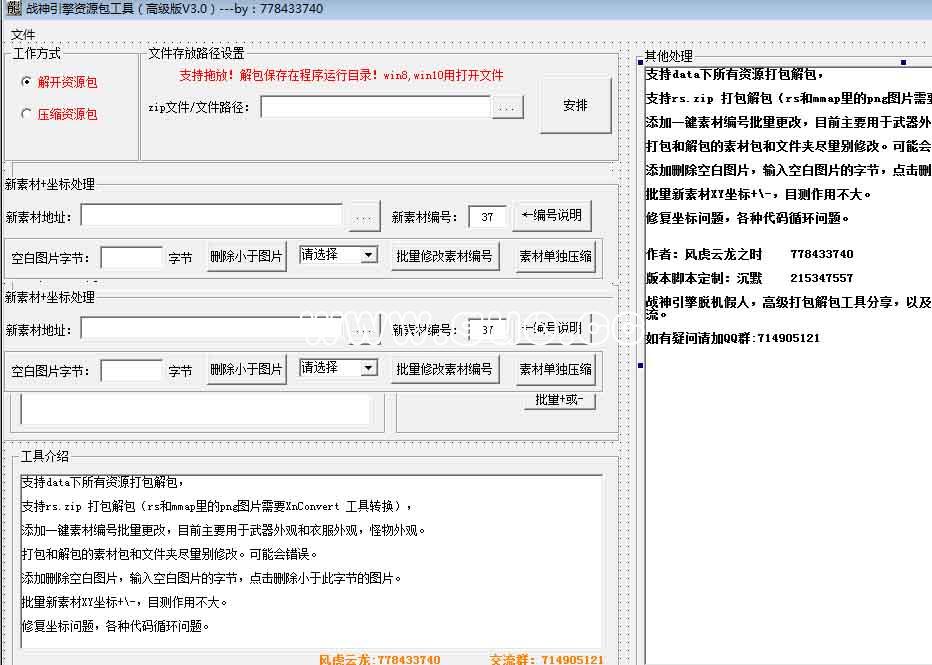Select the 解开资源包 radio option
This screenshot has width=932, height=665.
click(x=27, y=82)
